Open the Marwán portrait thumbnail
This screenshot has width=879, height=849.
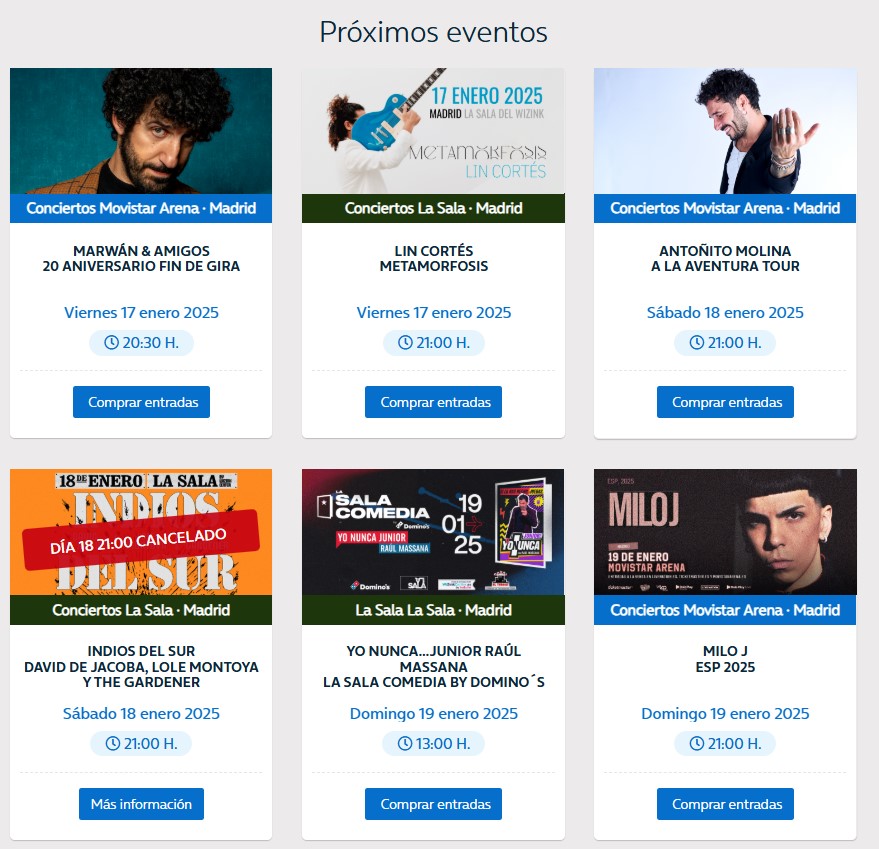pos(141,131)
